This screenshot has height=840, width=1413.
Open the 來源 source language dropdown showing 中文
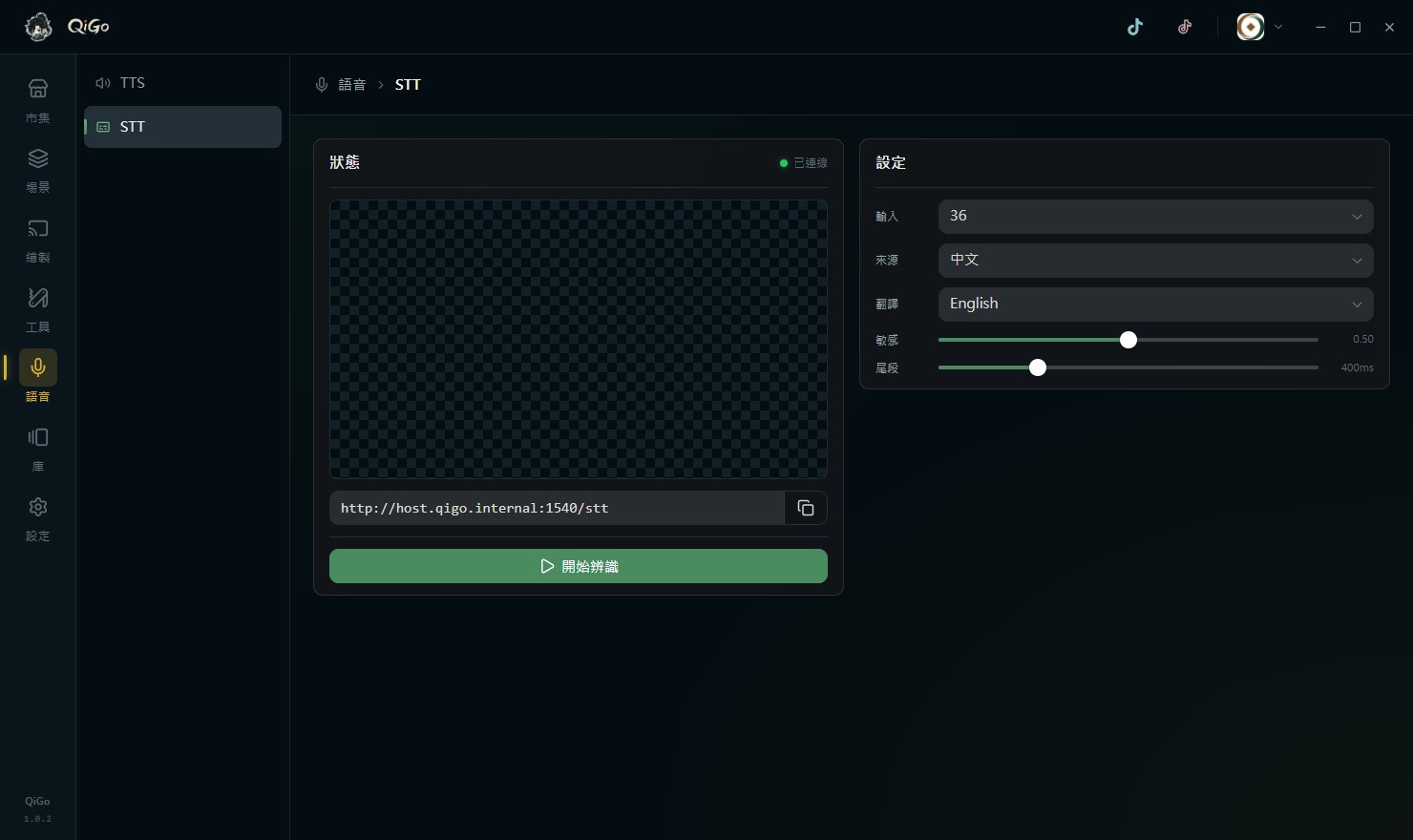click(1155, 261)
